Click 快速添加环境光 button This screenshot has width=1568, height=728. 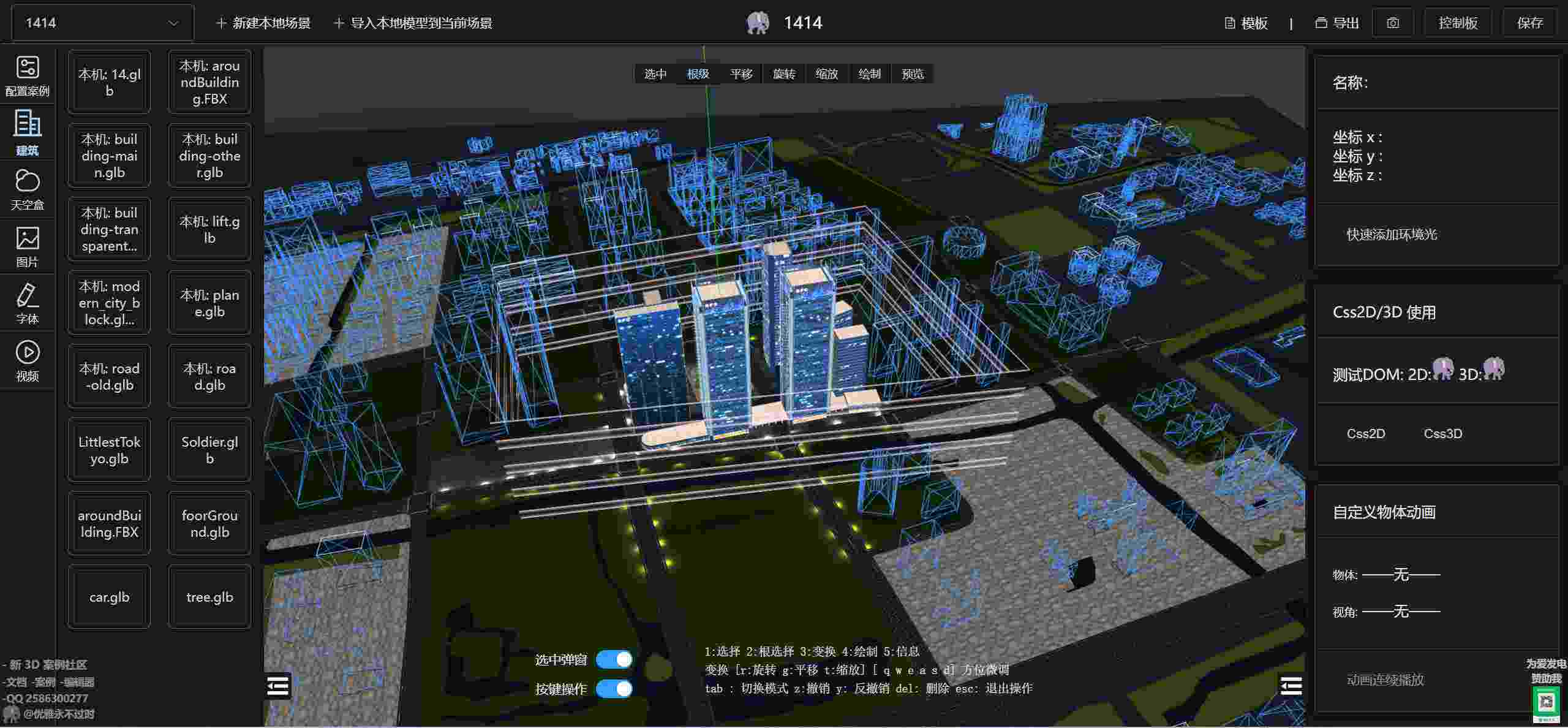(1392, 234)
